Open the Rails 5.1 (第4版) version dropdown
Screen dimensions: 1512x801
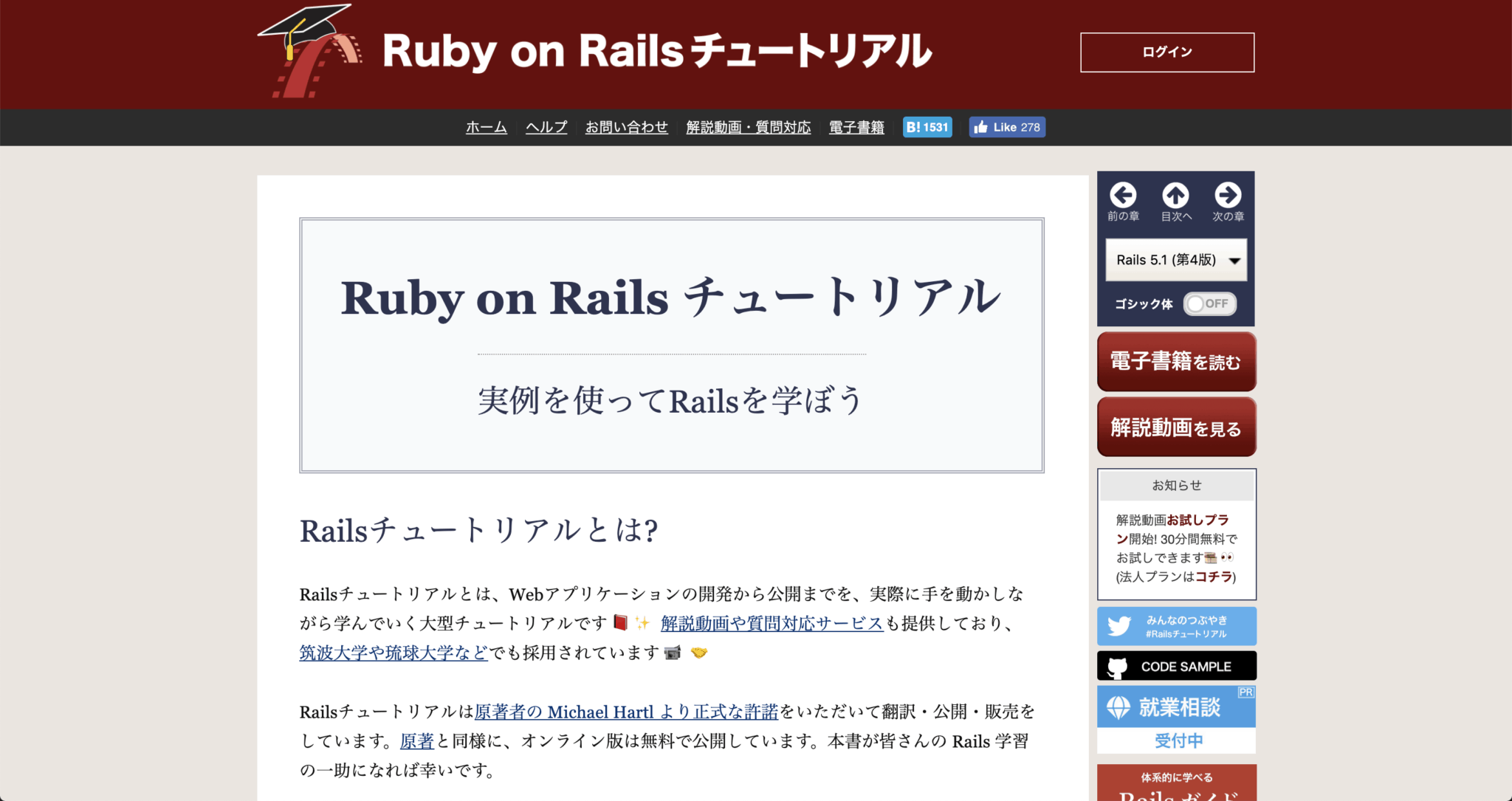pyautogui.click(x=1175, y=260)
